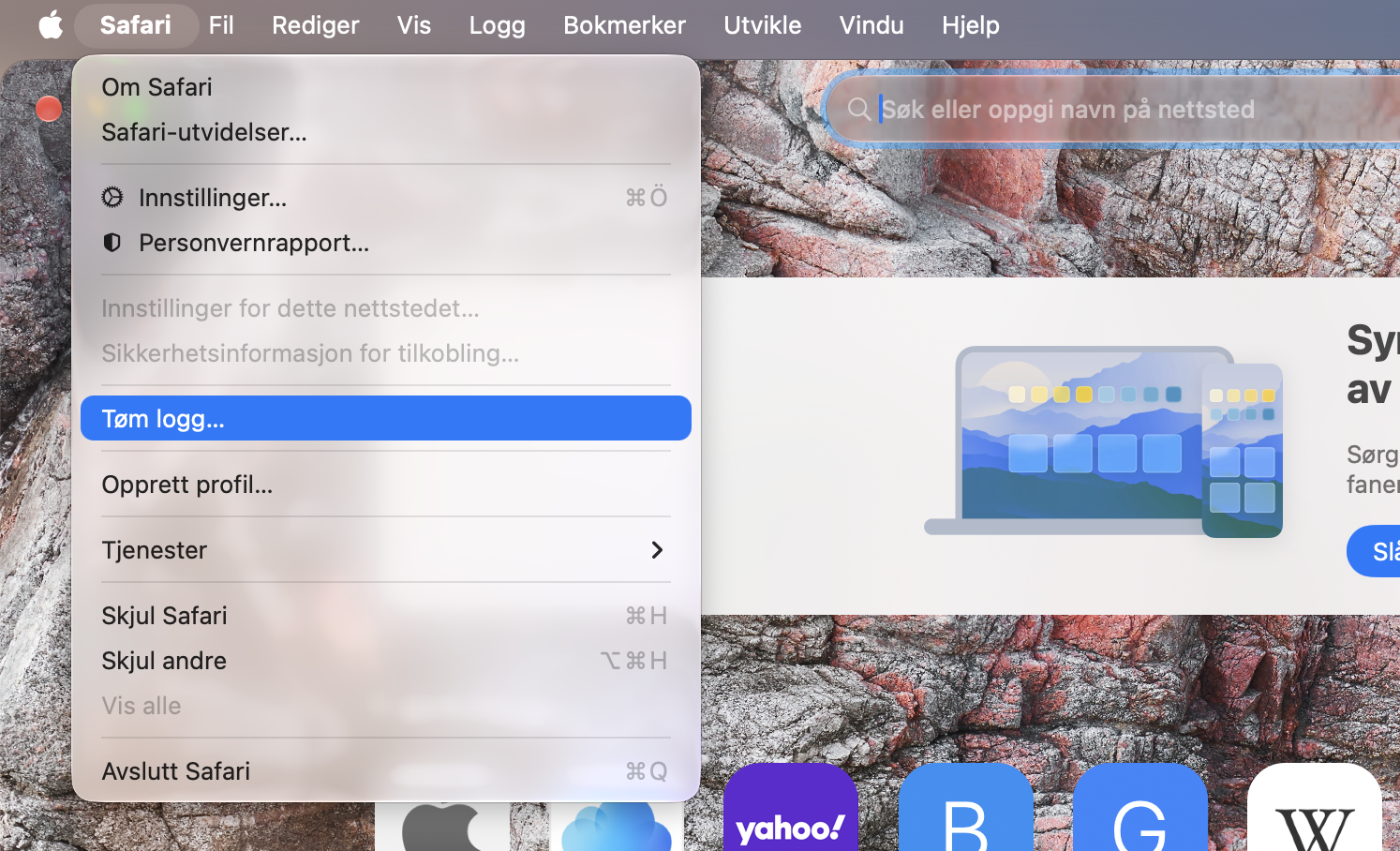Choose Opprett profil… from the menu

[386, 485]
